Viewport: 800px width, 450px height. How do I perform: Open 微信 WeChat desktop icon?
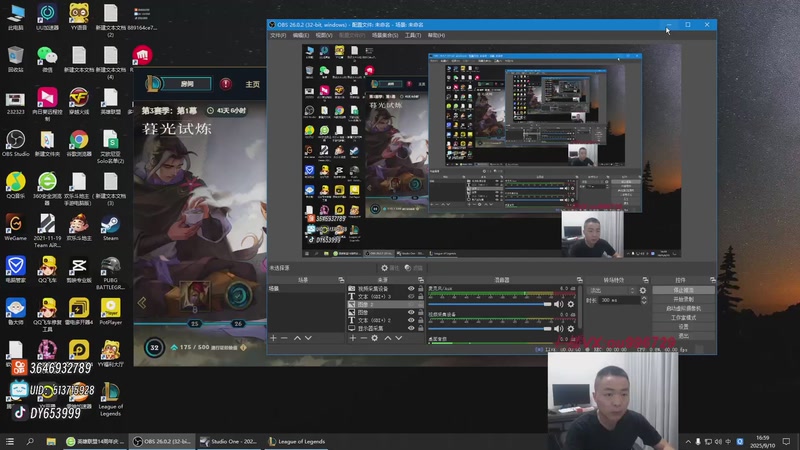click(x=47, y=59)
